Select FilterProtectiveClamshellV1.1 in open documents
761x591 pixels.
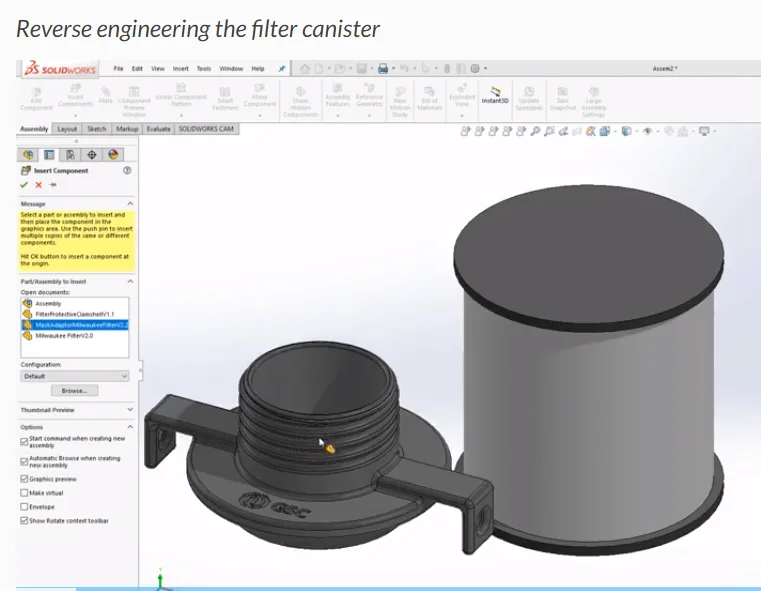coord(75,314)
